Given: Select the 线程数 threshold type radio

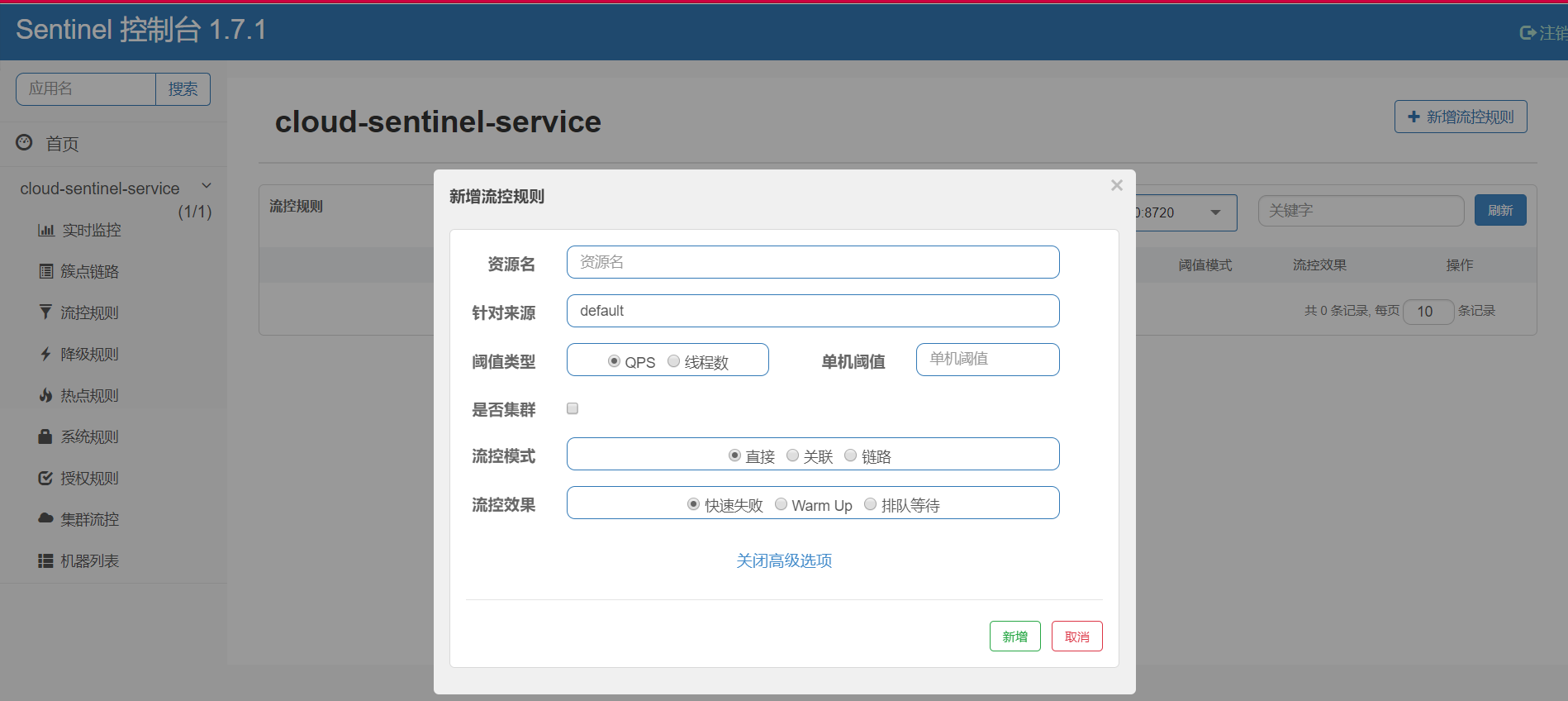Looking at the screenshot, I should coord(673,361).
